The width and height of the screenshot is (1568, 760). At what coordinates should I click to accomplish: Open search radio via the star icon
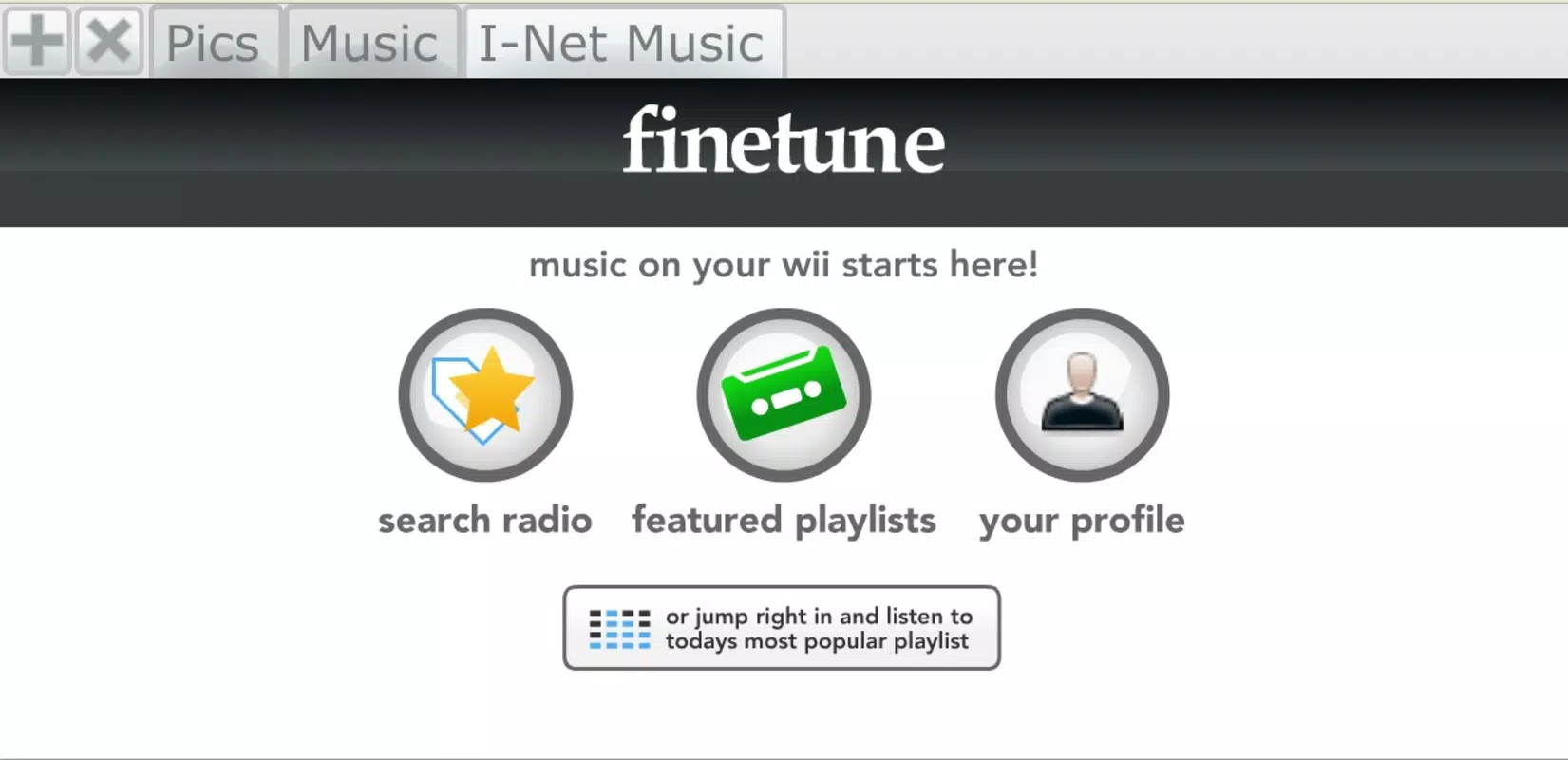tap(485, 394)
